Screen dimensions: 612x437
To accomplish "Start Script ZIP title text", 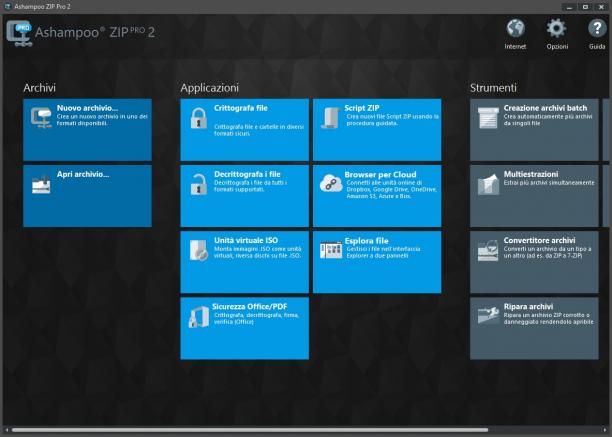I will coord(362,108).
